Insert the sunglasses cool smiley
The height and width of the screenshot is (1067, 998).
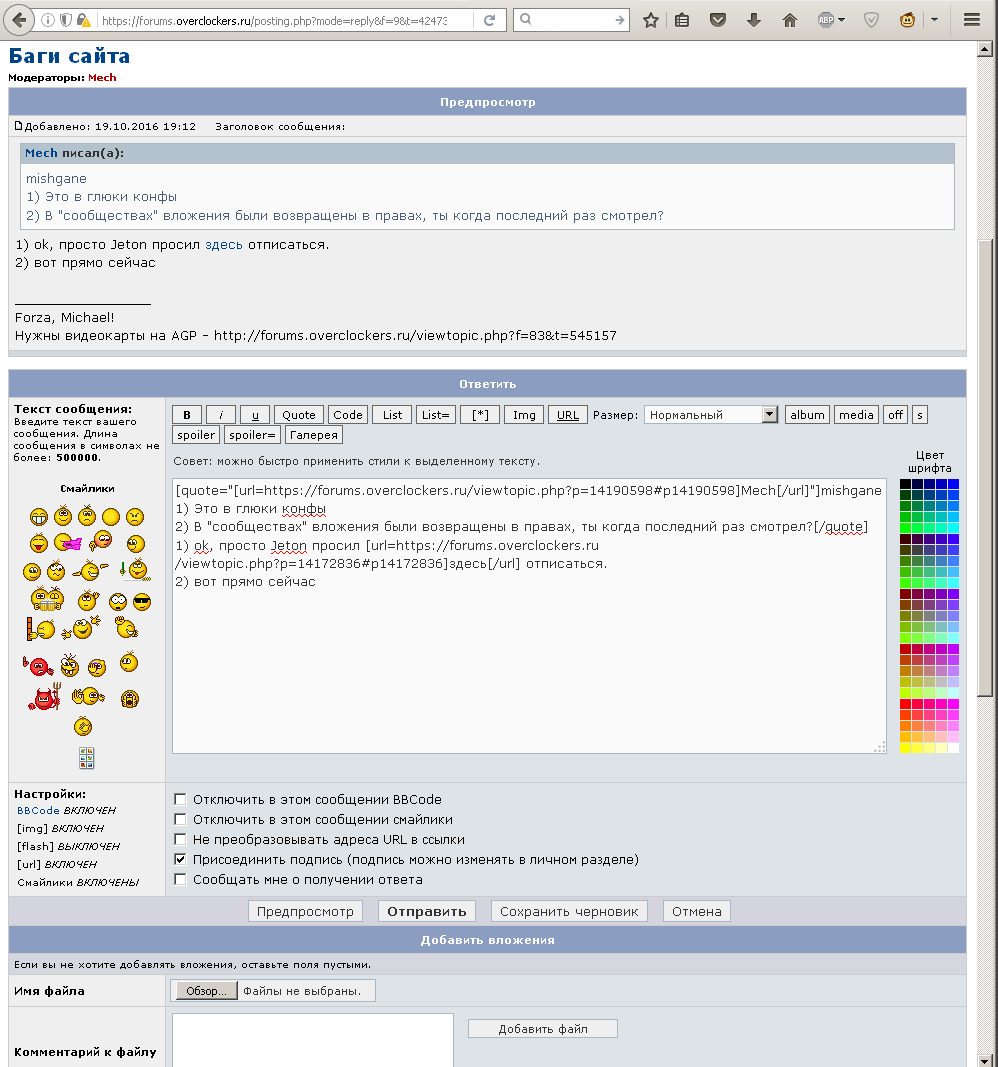tap(142, 602)
